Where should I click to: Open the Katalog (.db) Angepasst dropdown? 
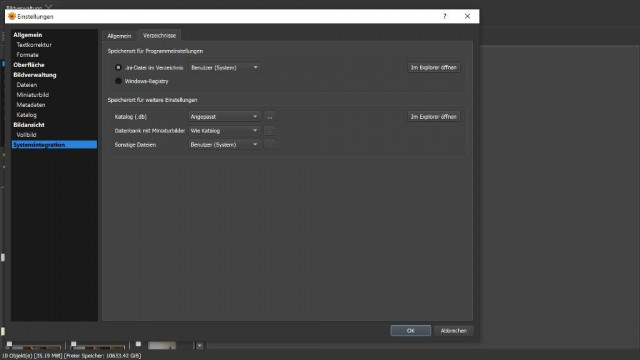click(x=224, y=117)
